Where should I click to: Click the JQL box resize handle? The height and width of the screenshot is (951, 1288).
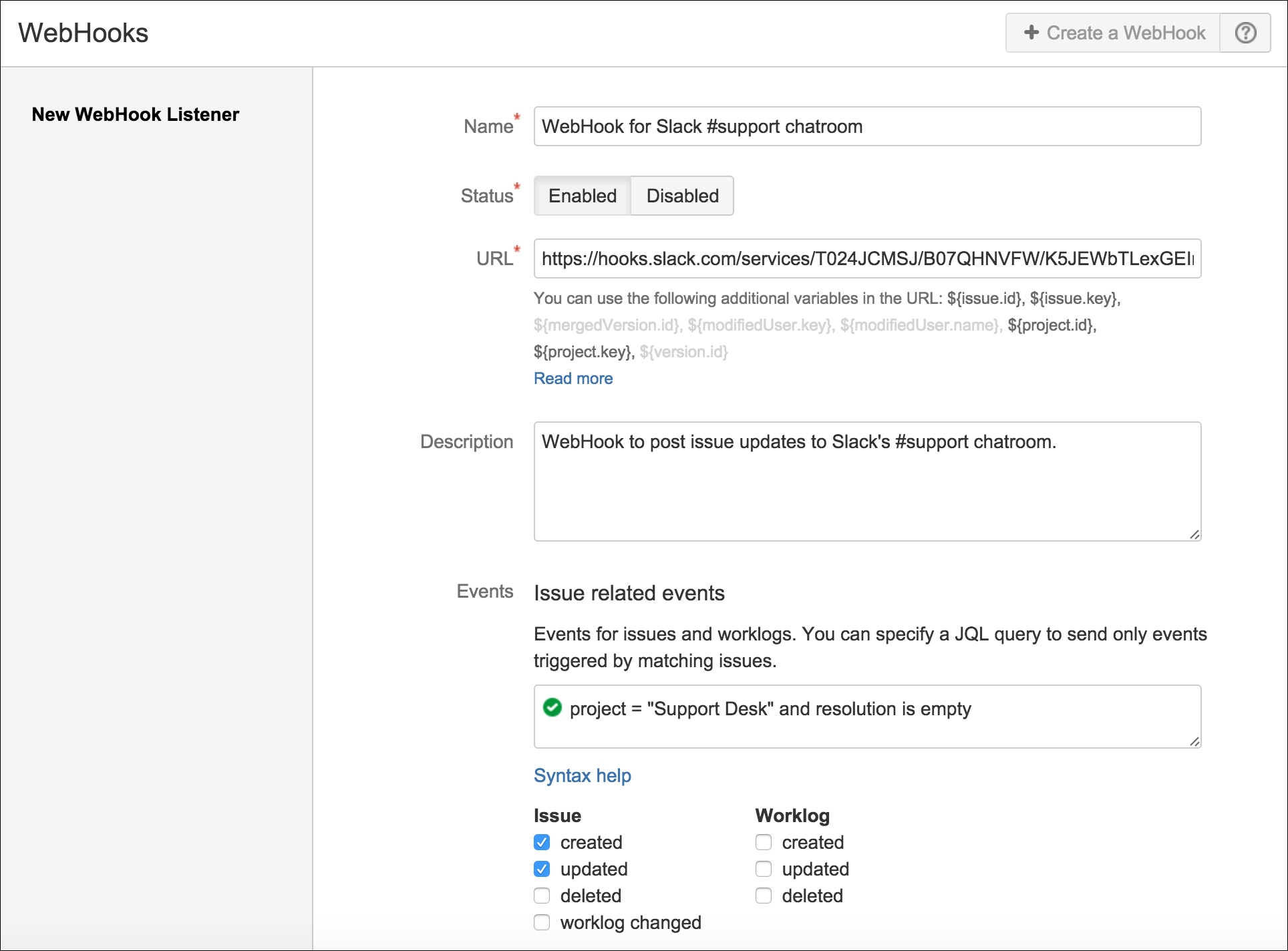point(1194,741)
